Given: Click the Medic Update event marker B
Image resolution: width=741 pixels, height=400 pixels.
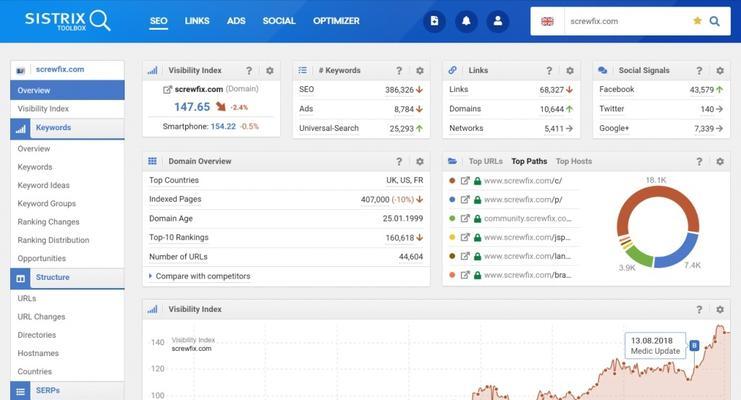Looking at the screenshot, I should (694, 346).
